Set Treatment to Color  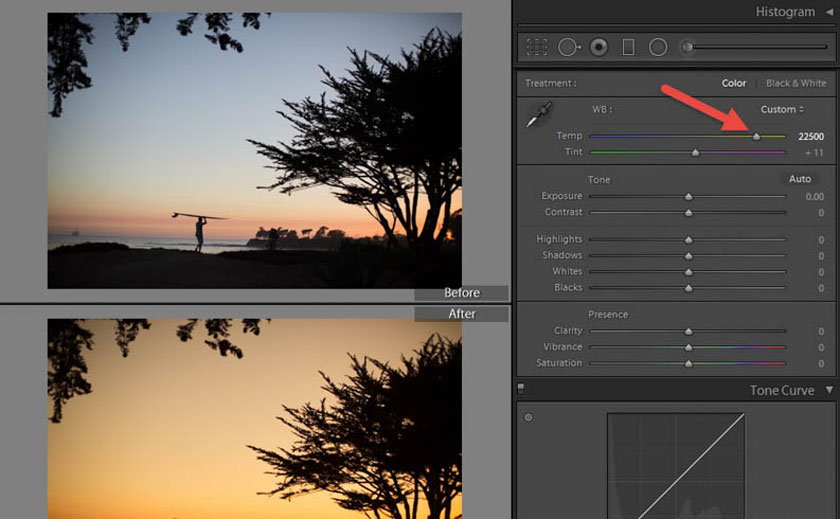tap(734, 84)
